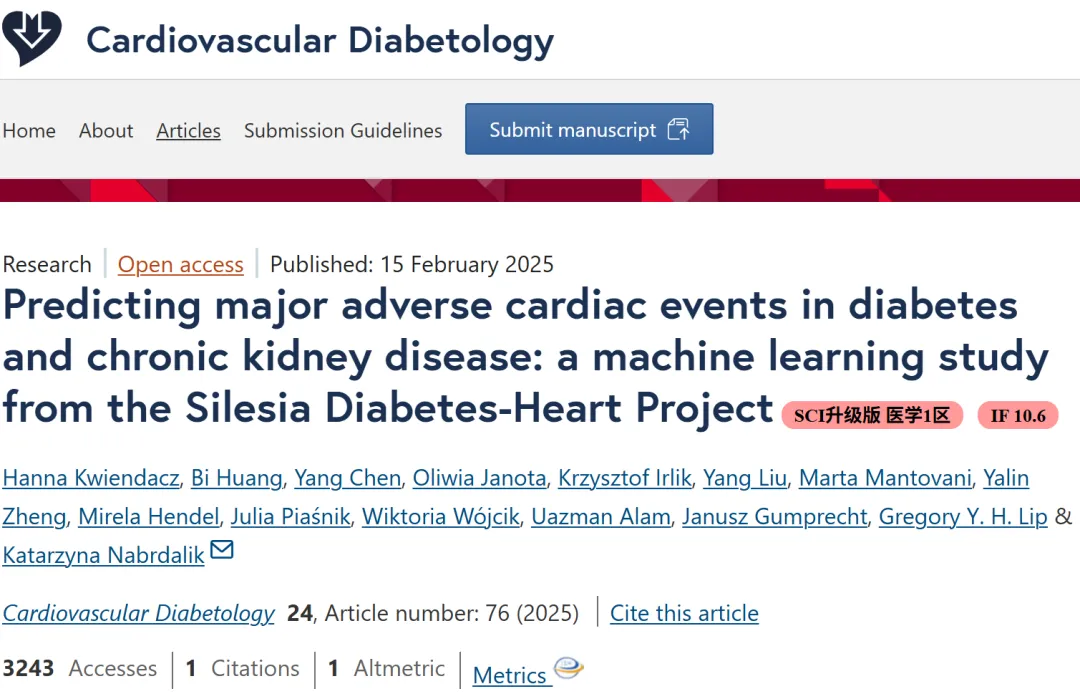Open author Gregory Y. H. Lip link
1080x694 pixels.
tap(963, 516)
